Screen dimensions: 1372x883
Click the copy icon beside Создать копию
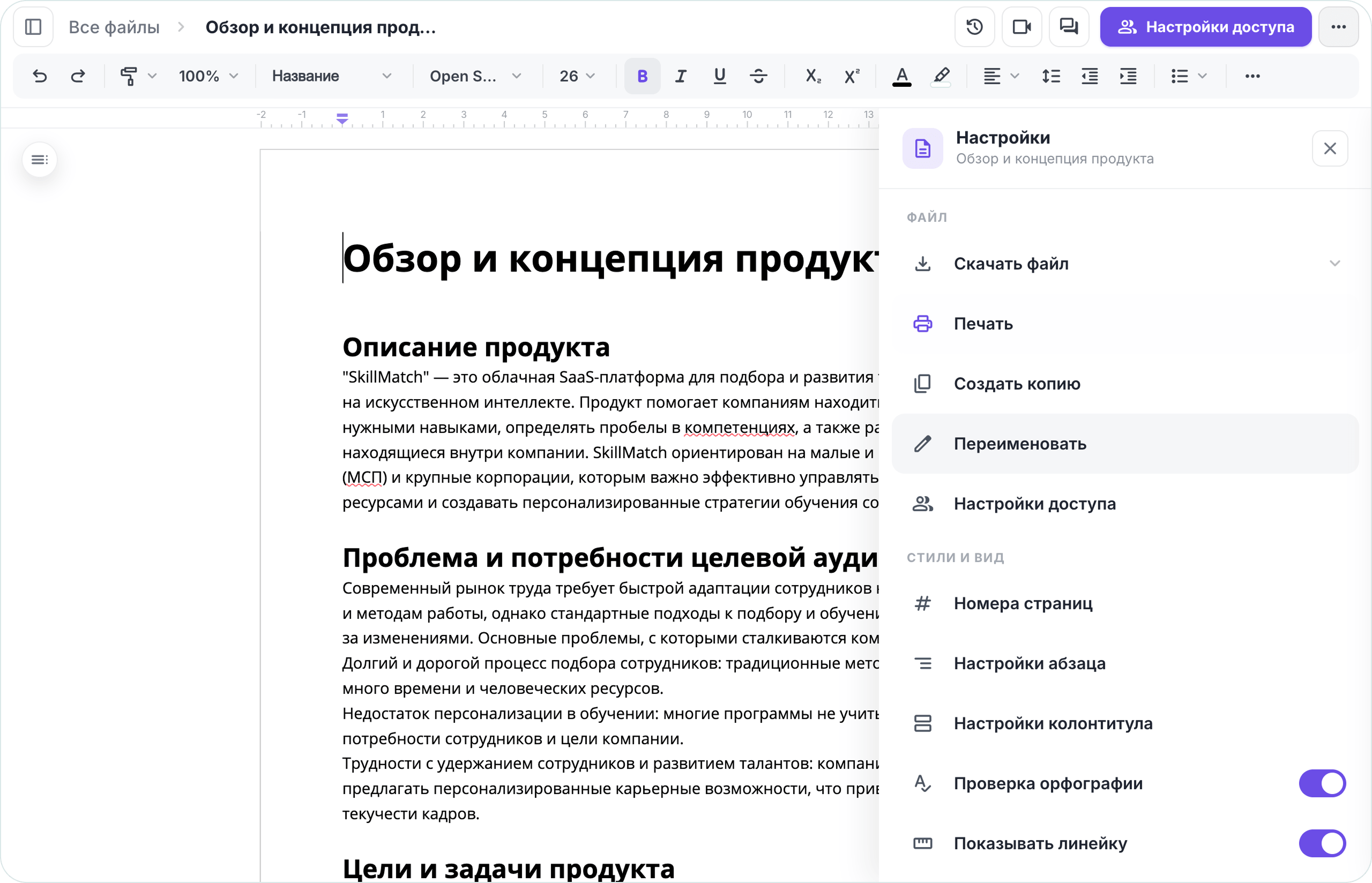[x=922, y=384]
